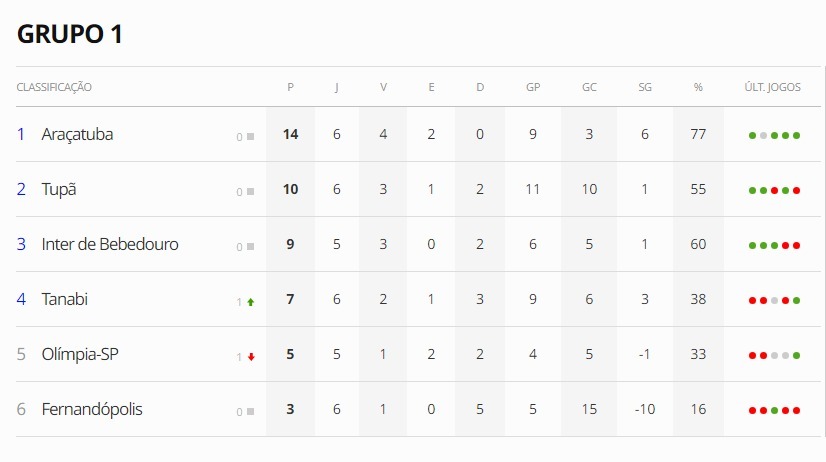Click Olímpia-SP's green dot in recent games
Image resolution: width=826 pixels, height=462 pixels.
coord(796,355)
